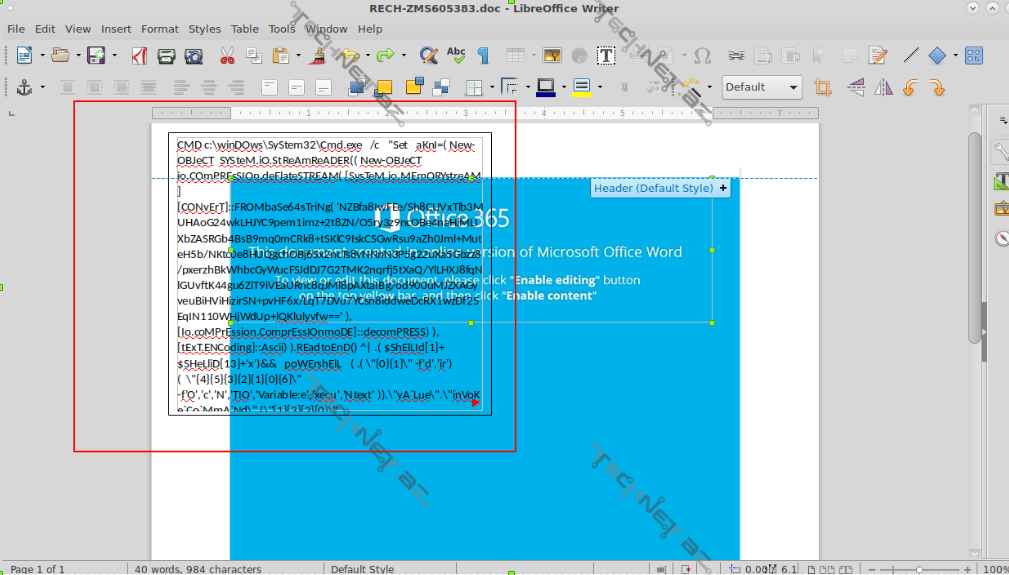
Task: Expand the Open folder dropdown arrow
Action: pyautogui.click(x=77, y=56)
